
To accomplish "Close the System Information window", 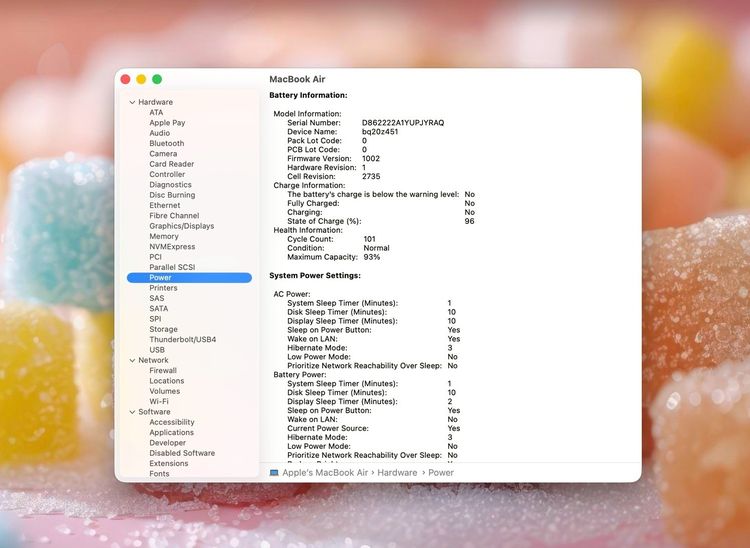I will point(125,79).
